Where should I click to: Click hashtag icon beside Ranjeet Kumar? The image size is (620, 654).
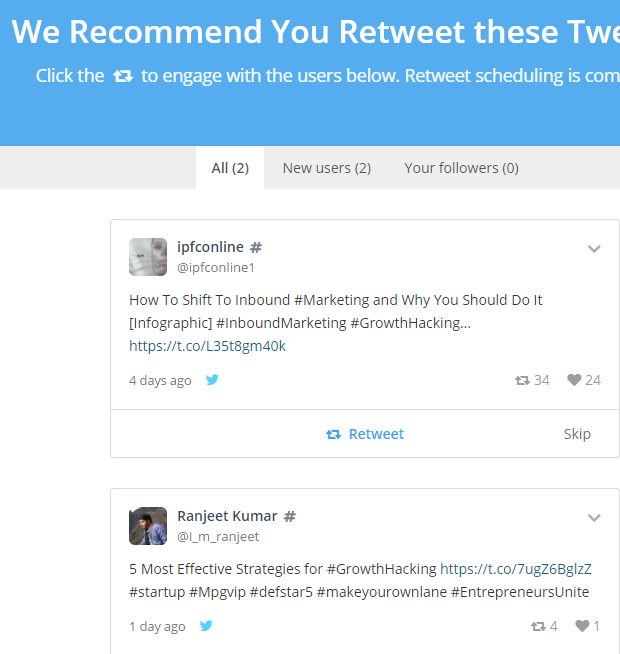click(x=290, y=516)
